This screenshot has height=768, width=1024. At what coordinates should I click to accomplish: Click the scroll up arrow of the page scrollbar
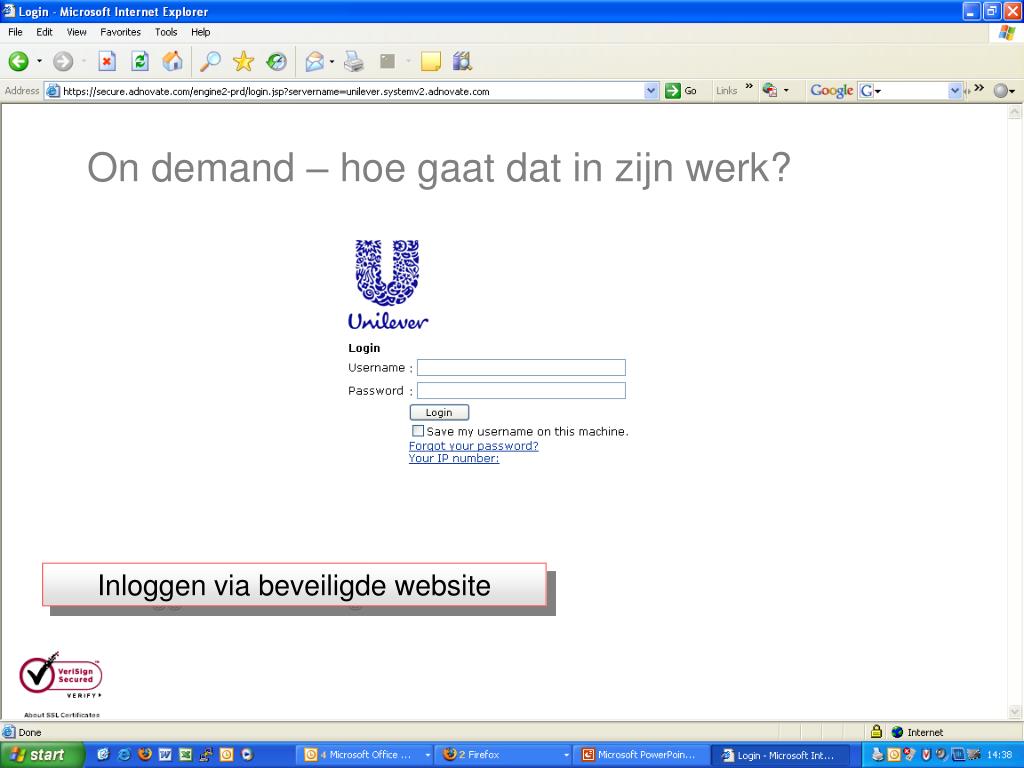[x=1015, y=112]
